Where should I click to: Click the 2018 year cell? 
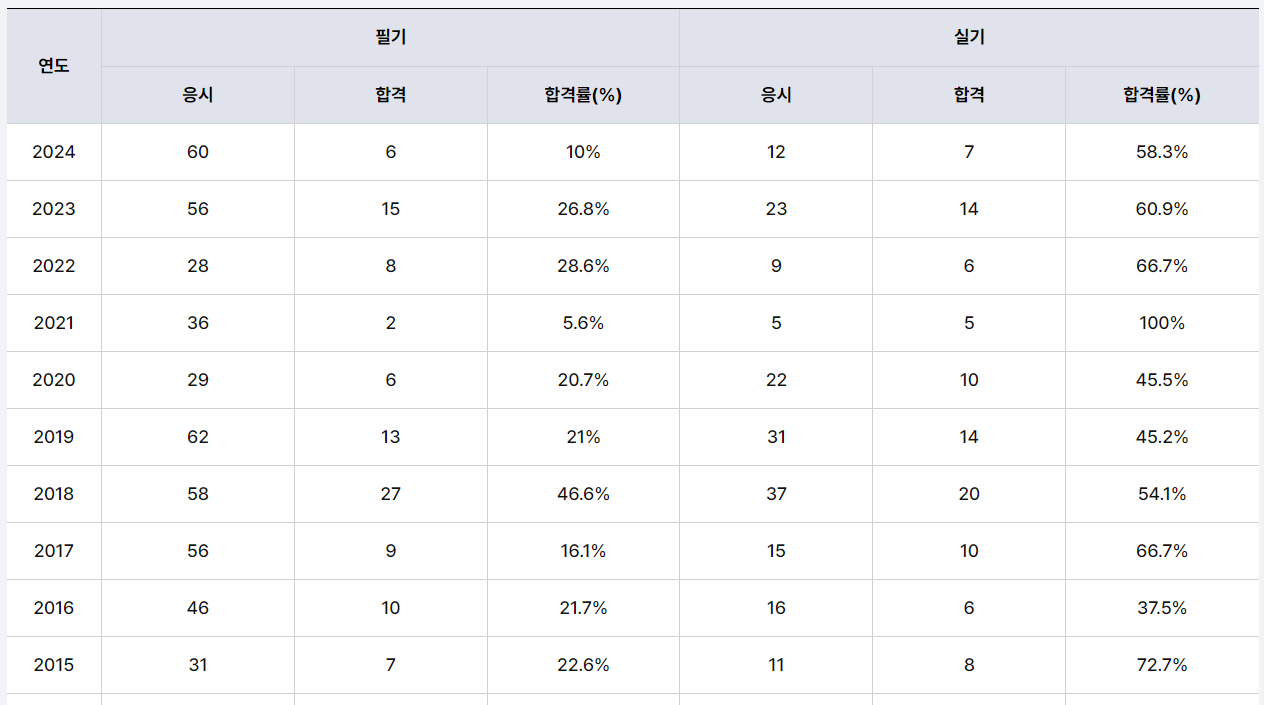[54, 494]
